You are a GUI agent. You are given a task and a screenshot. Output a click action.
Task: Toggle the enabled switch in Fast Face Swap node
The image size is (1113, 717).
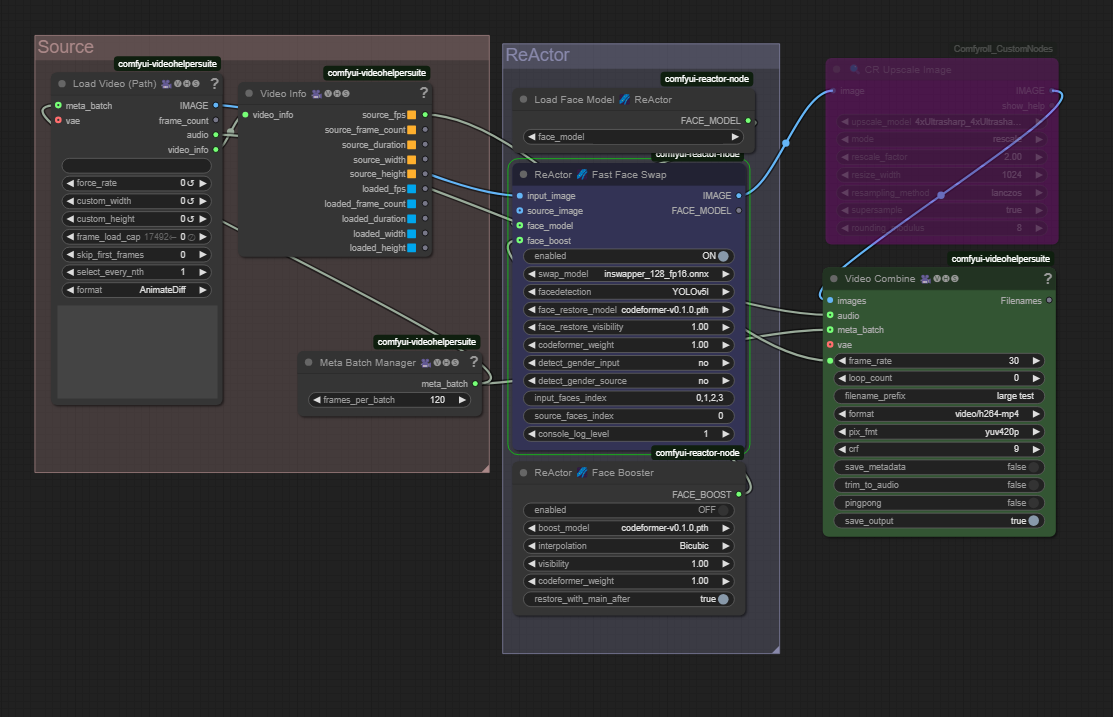click(x=723, y=256)
